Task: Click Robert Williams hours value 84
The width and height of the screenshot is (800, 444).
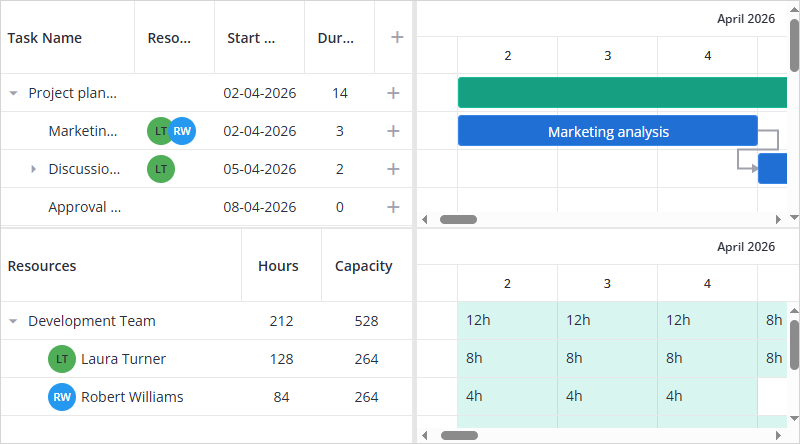Action: (281, 397)
